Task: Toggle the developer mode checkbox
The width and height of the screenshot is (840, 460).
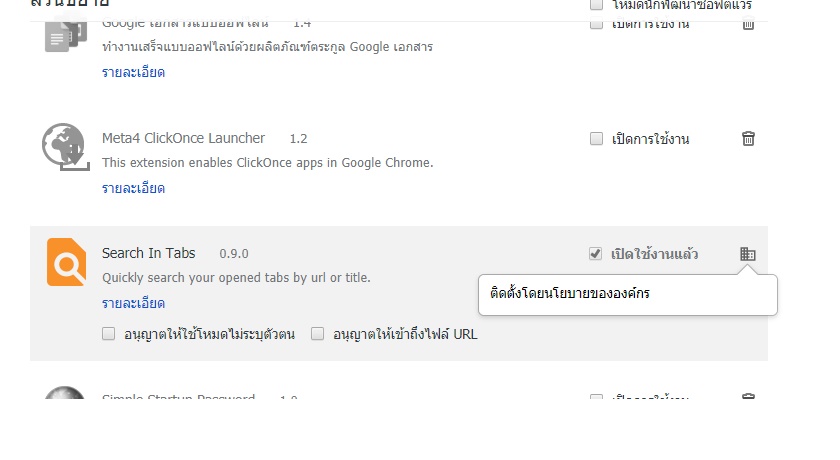Action: pos(596,5)
